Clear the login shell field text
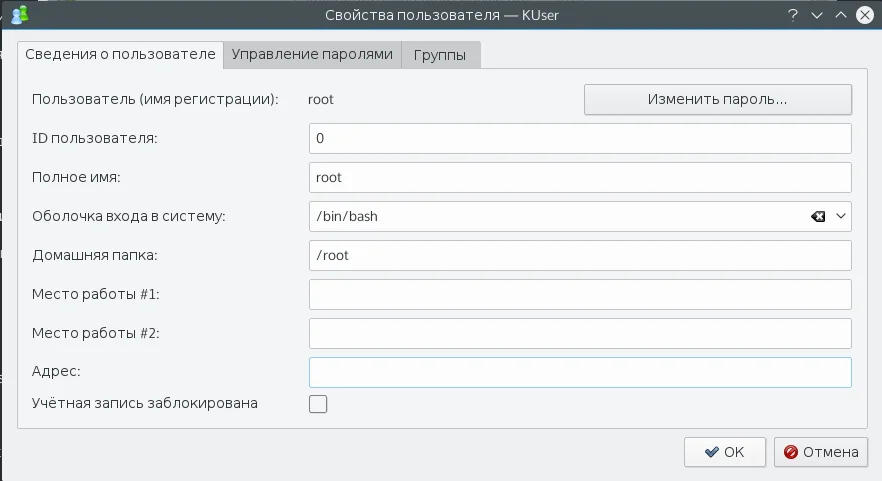 point(817,216)
